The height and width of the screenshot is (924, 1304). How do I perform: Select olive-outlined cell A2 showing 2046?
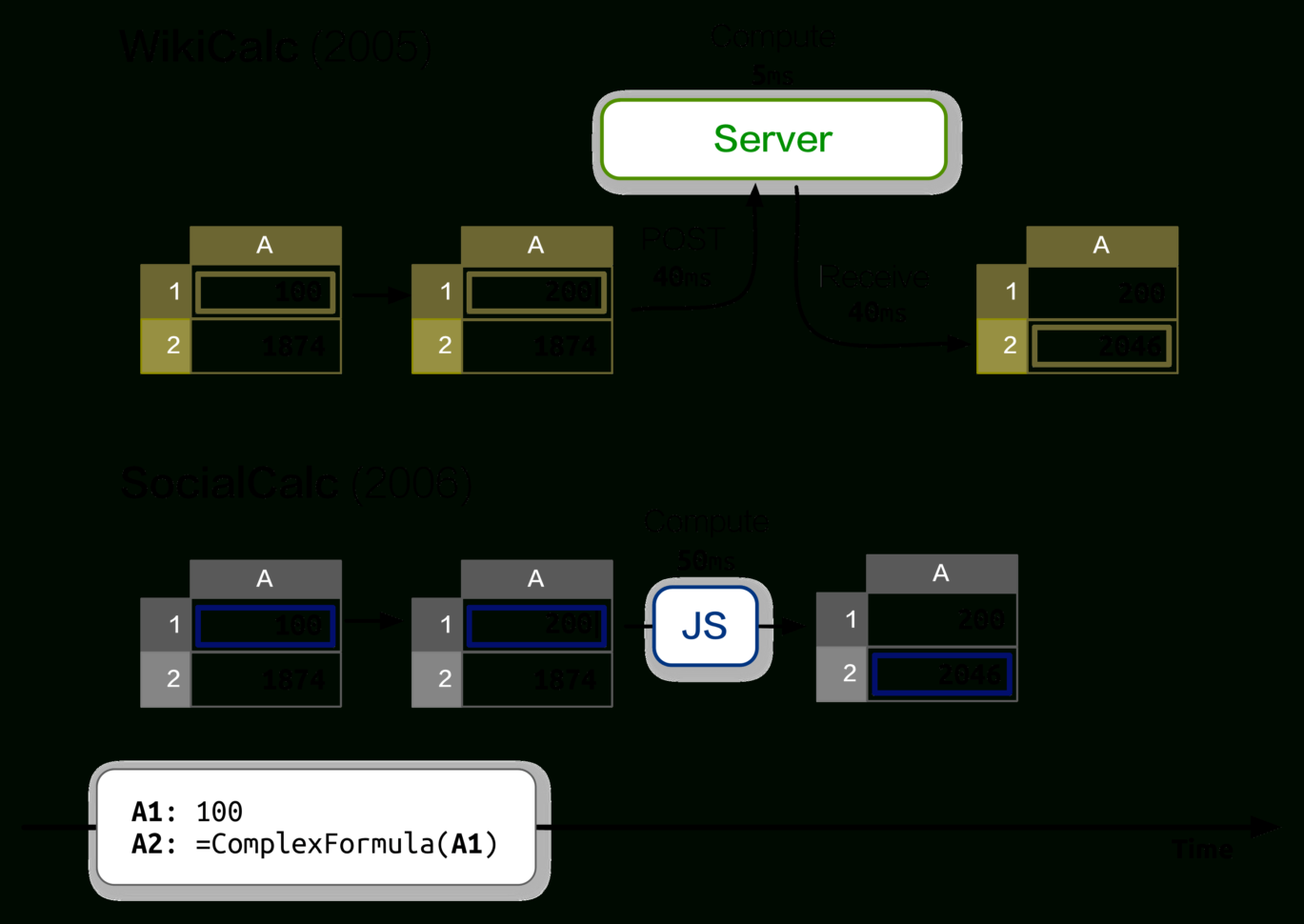click(x=1102, y=346)
